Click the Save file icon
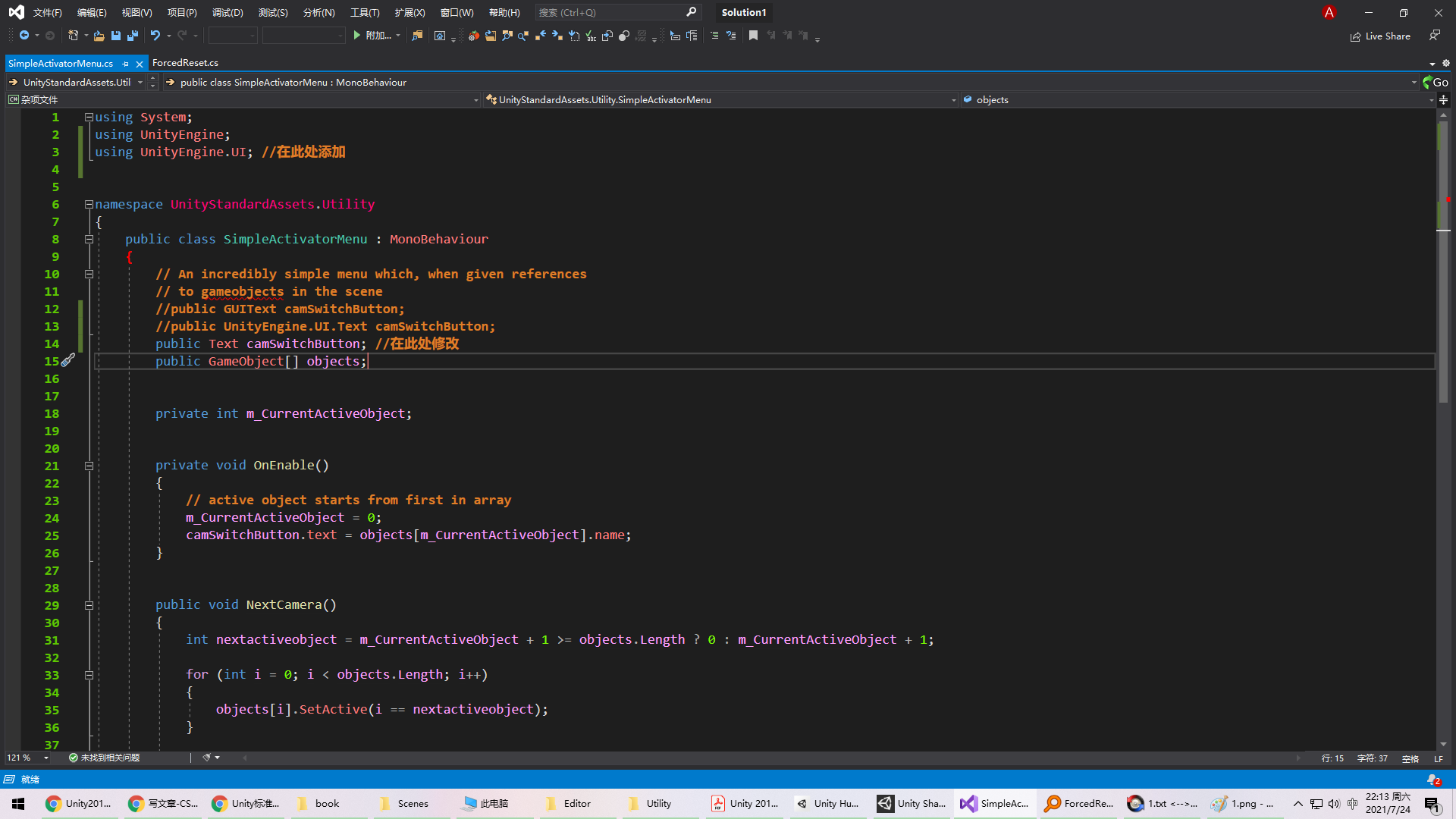Image resolution: width=1456 pixels, height=819 pixels. 116,36
